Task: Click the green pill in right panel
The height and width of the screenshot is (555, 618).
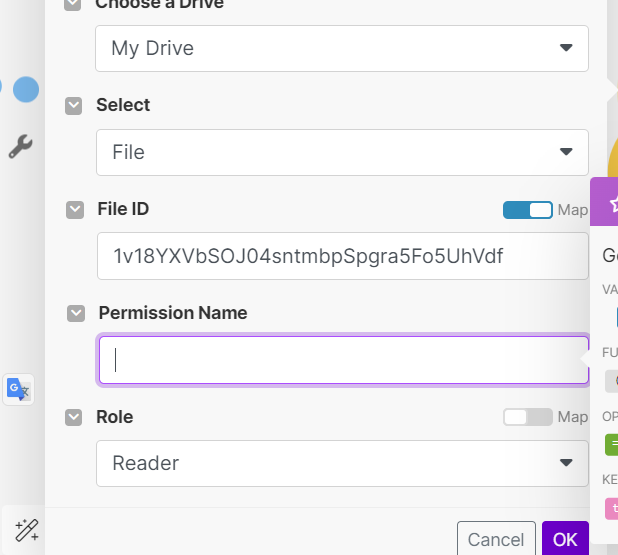Action: pyautogui.click(x=612, y=445)
